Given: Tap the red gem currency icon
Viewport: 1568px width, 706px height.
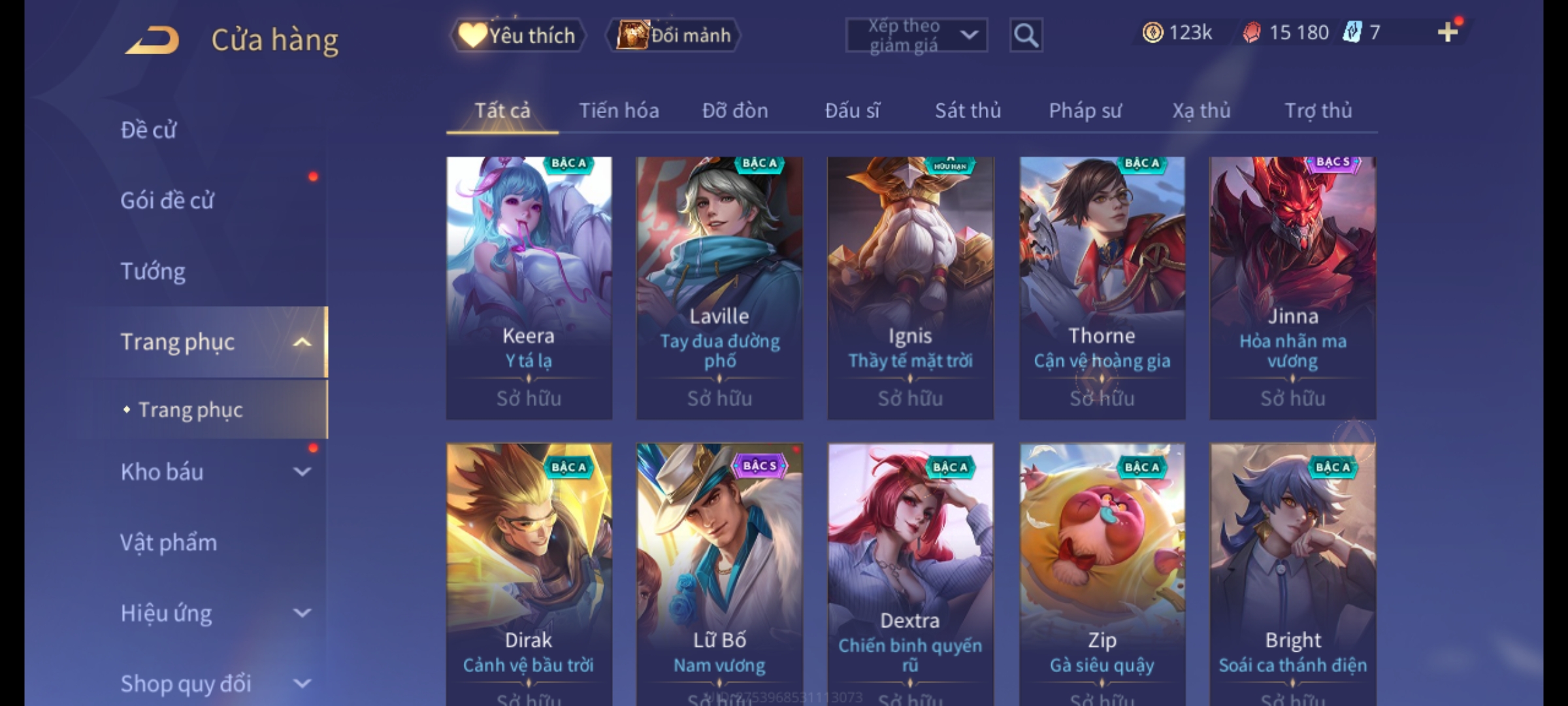Looking at the screenshot, I should point(1251,32).
